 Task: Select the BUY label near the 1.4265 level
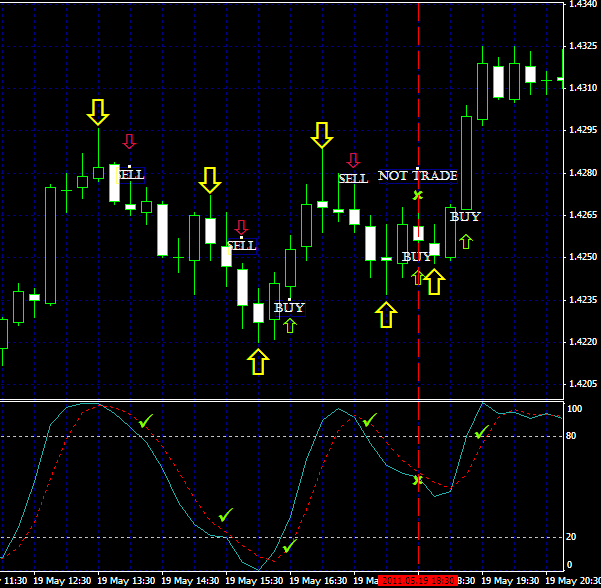pos(465,217)
